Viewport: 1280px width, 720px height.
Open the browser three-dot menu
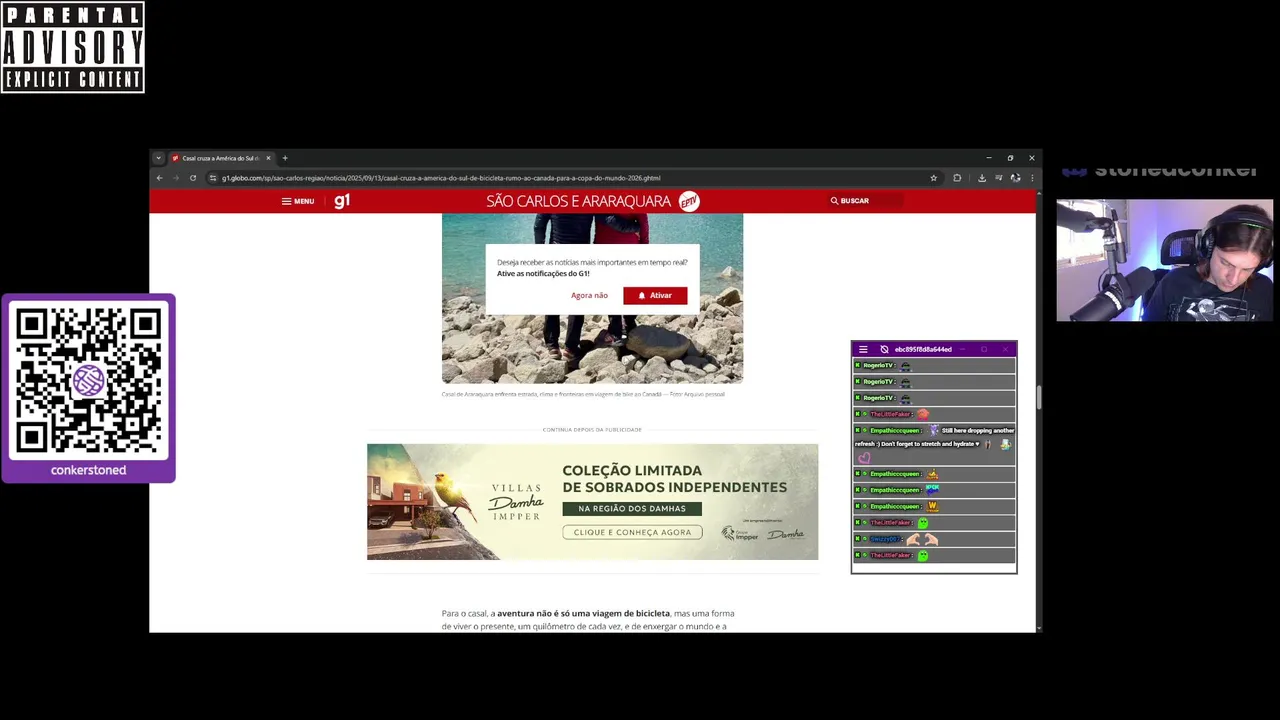[x=1032, y=178]
